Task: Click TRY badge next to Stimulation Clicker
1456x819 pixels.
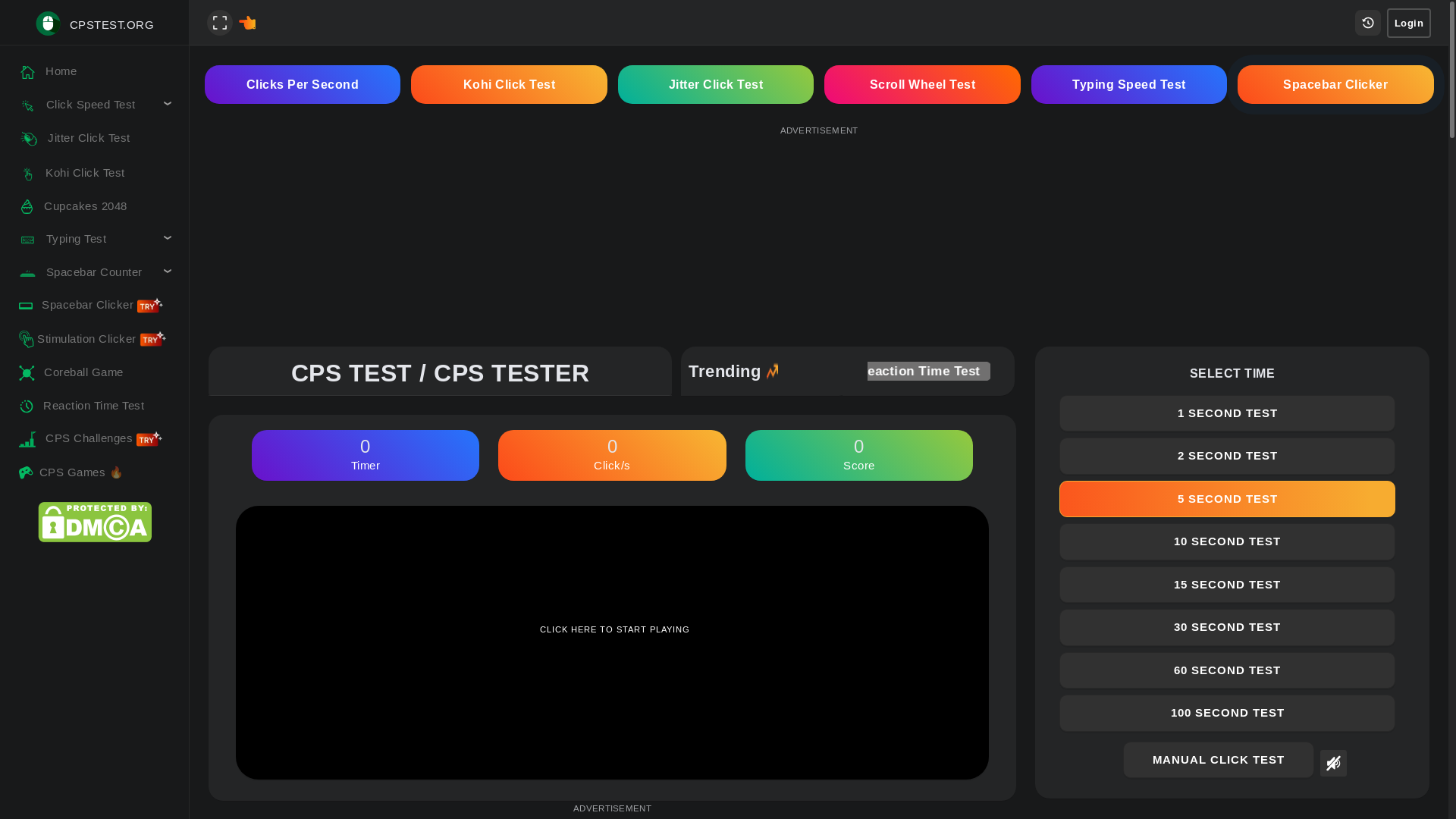Action: pyautogui.click(x=152, y=339)
